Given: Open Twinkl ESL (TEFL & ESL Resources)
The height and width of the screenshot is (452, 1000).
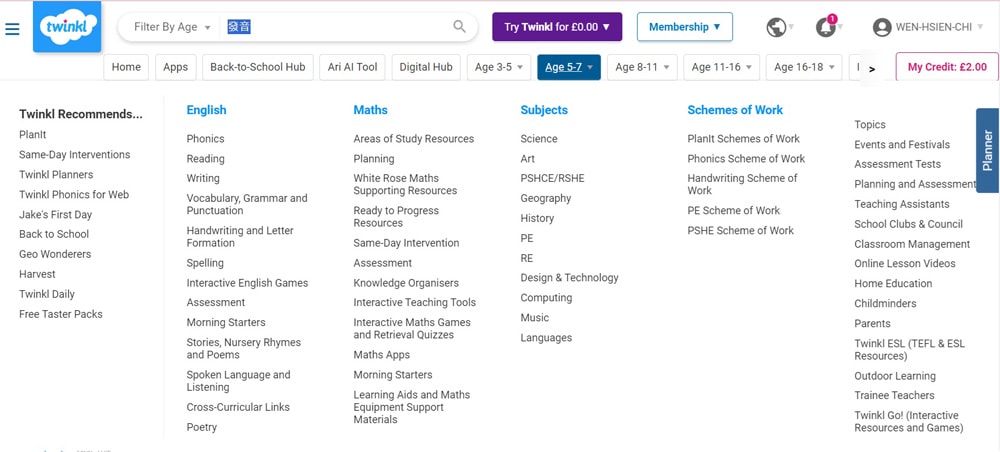Looking at the screenshot, I should click(x=909, y=349).
